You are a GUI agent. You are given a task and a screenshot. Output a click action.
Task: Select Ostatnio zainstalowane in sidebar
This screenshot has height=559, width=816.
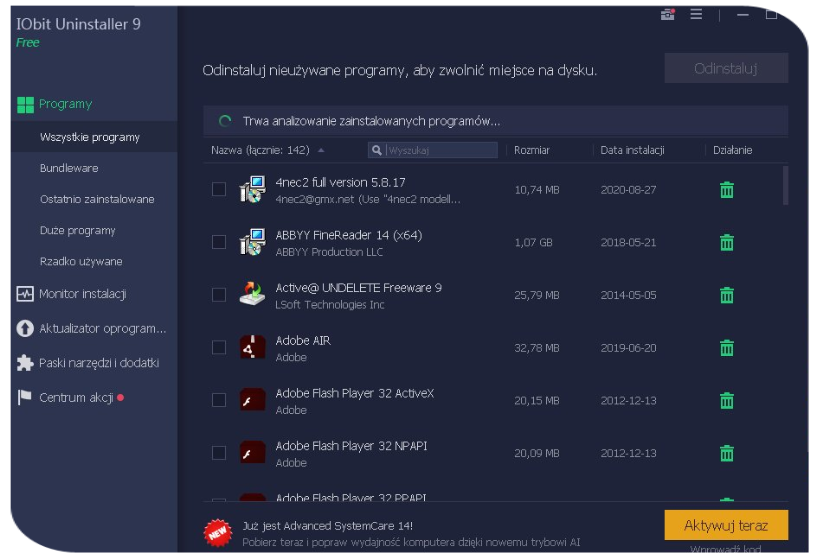(97, 199)
